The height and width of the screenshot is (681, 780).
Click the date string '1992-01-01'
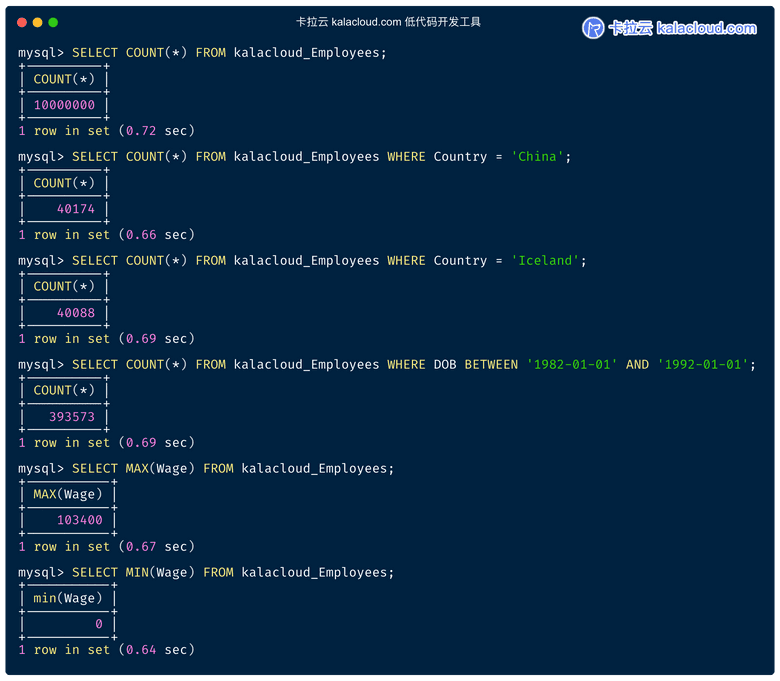[x=702, y=365]
